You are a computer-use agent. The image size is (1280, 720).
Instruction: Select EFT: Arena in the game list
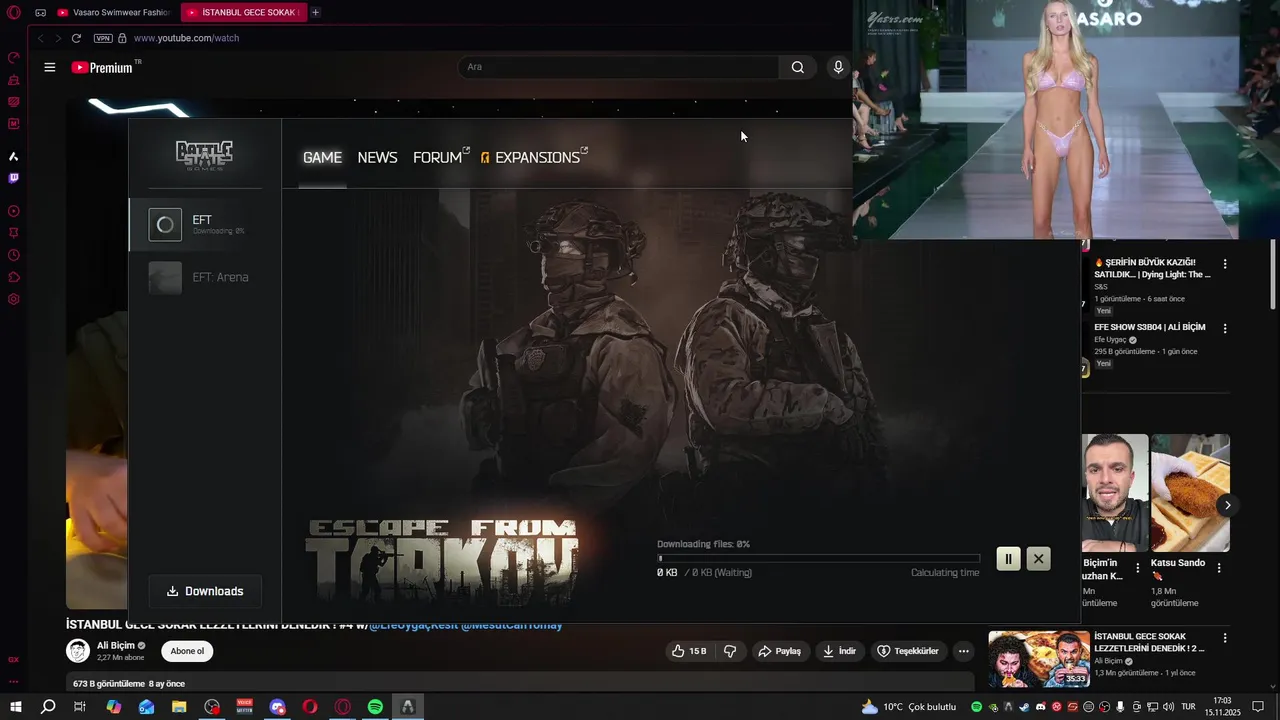point(205,277)
